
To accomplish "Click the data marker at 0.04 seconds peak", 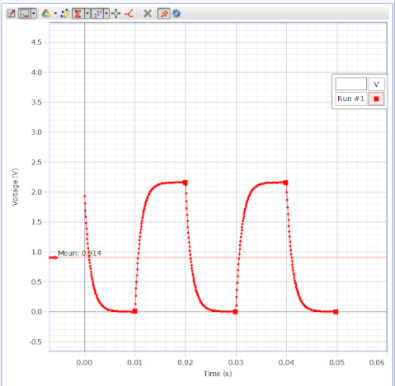I will coord(286,183).
